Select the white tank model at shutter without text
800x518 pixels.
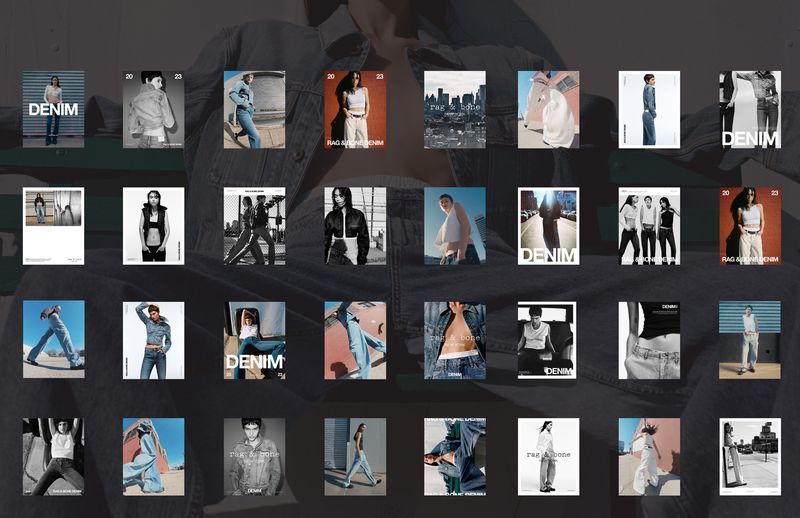pos(750,340)
